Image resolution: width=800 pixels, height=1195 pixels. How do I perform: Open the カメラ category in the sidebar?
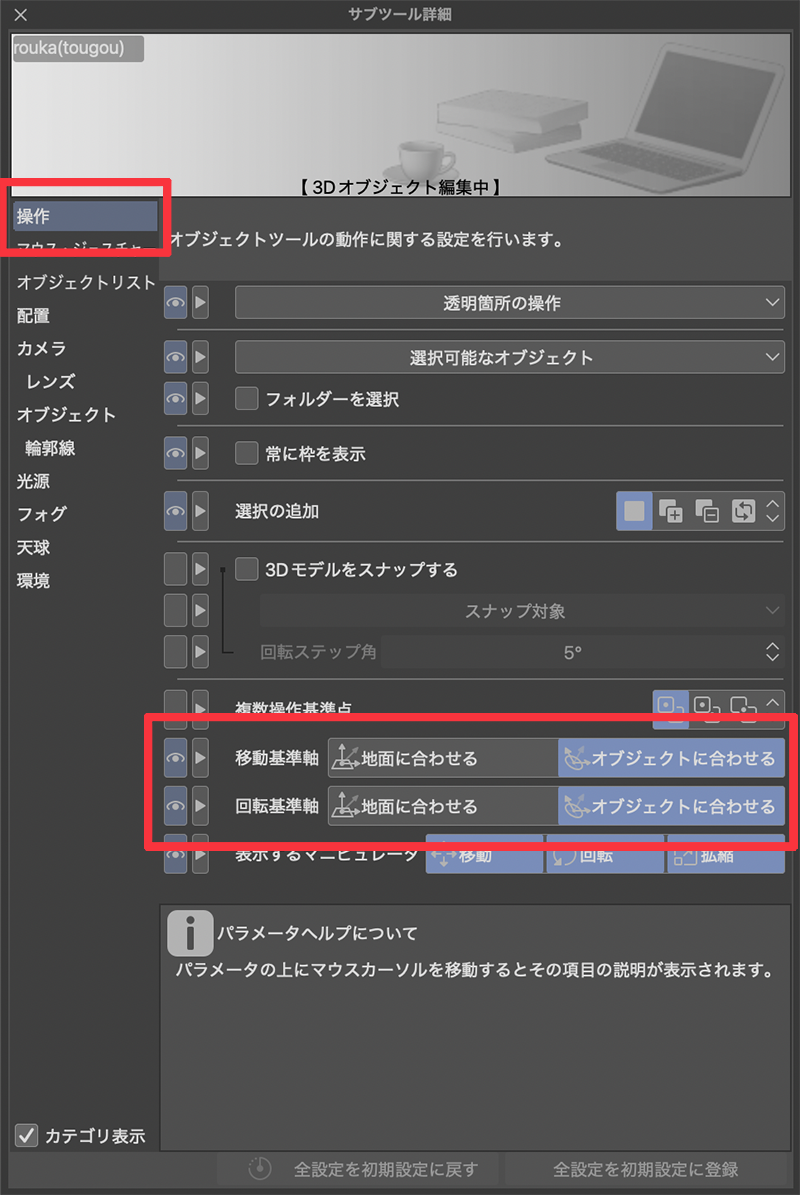(x=42, y=349)
